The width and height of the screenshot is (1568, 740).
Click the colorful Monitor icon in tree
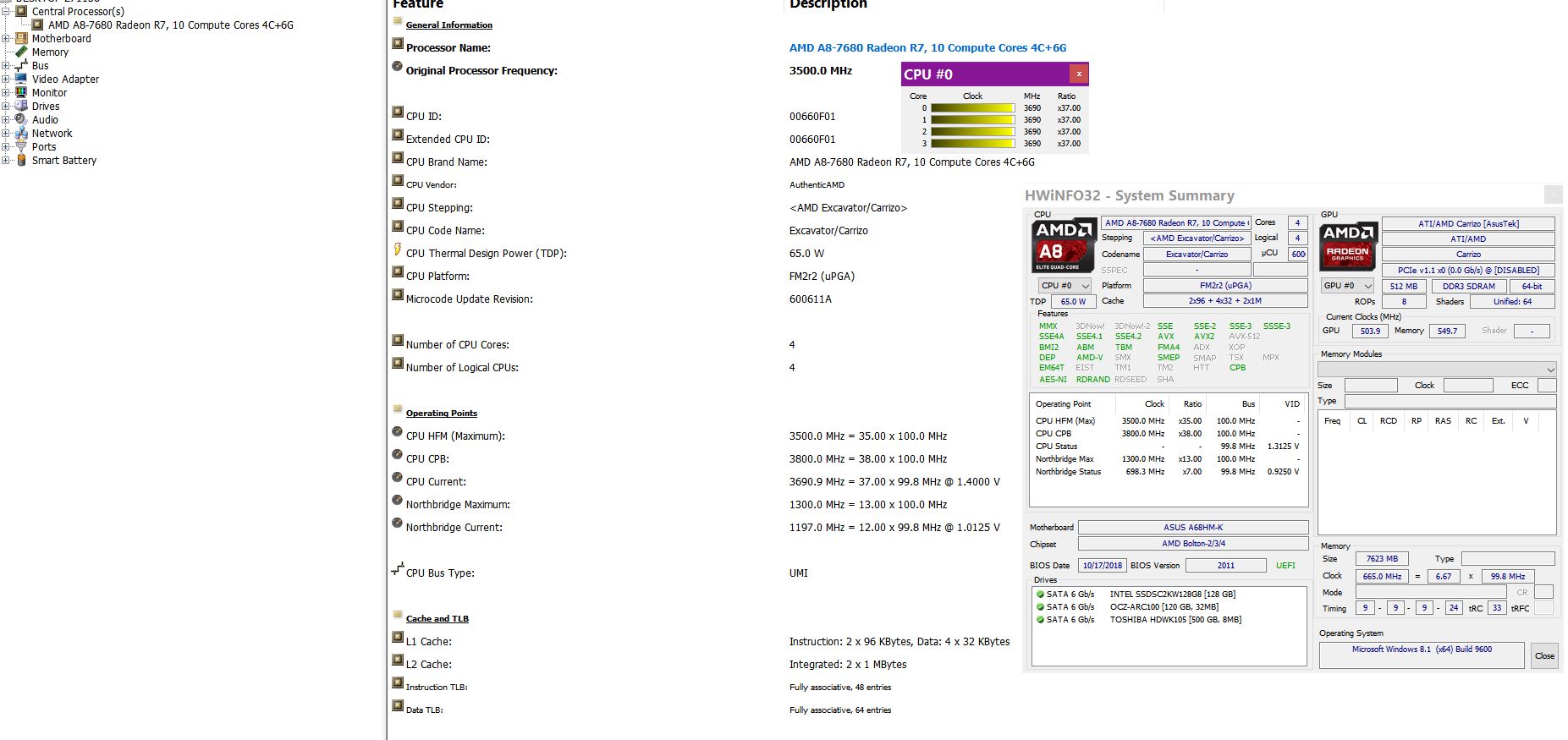pyautogui.click(x=21, y=92)
